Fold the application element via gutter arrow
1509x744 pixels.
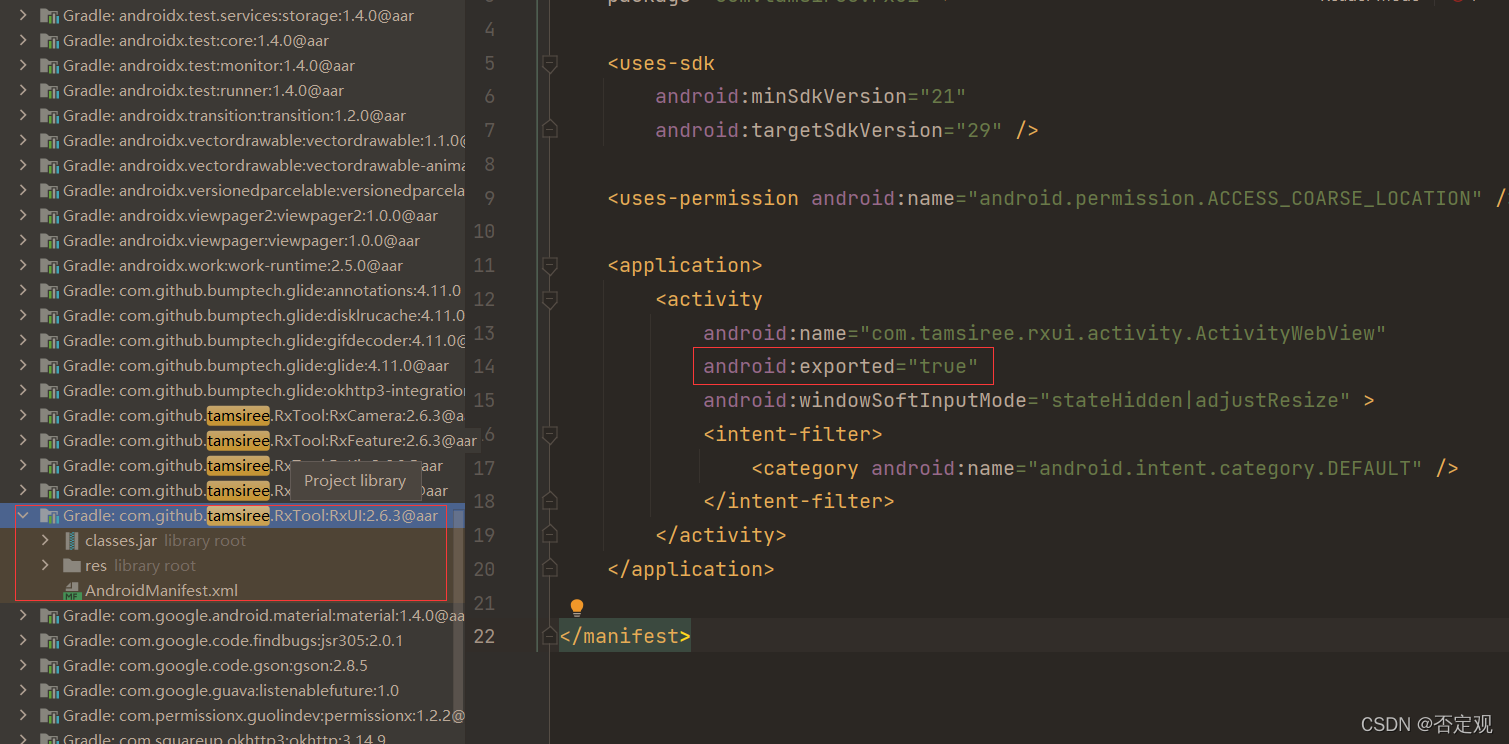[549, 265]
